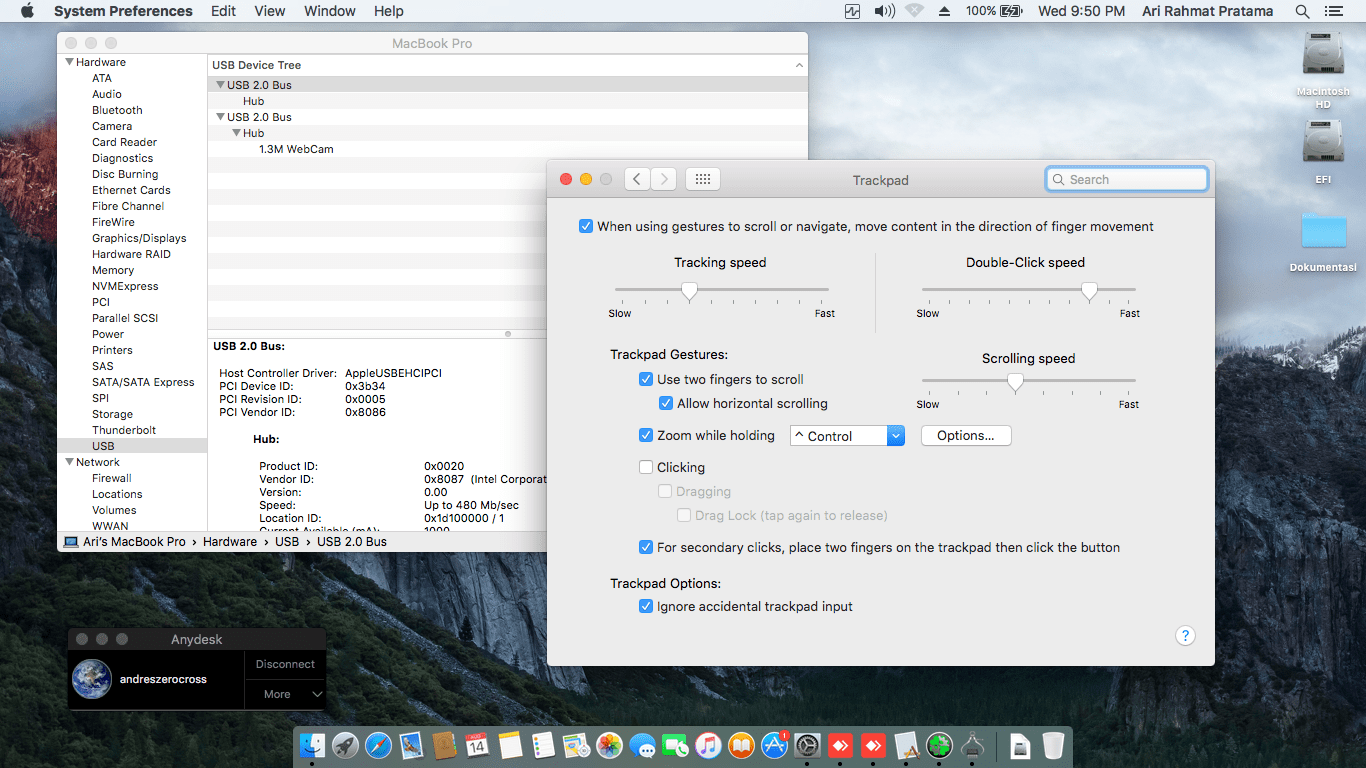The image size is (1366, 768).
Task: Open the More dropdown in Anydesk
Action: pyautogui.click(x=285, y=694)
